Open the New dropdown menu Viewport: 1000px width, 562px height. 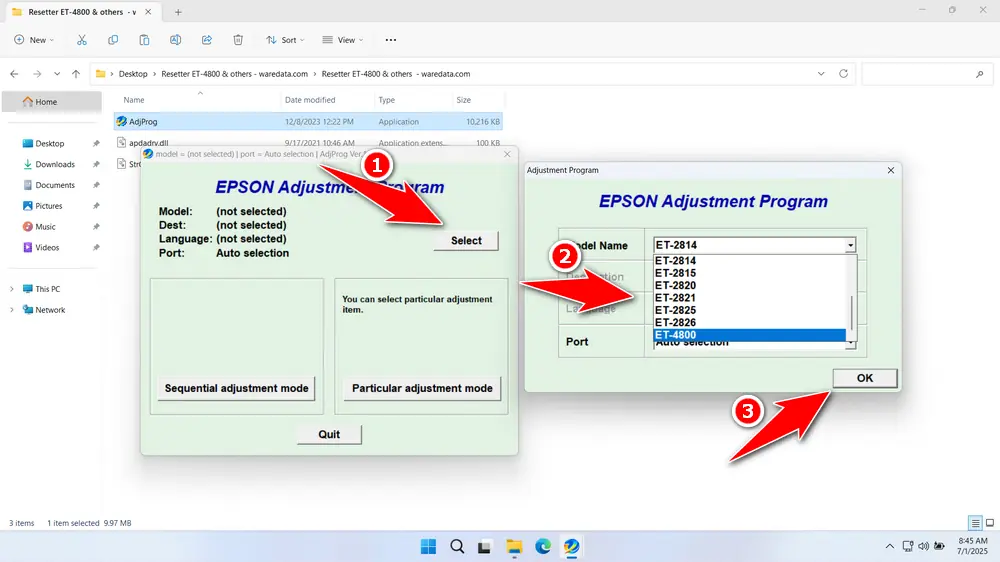click(34, 40)
